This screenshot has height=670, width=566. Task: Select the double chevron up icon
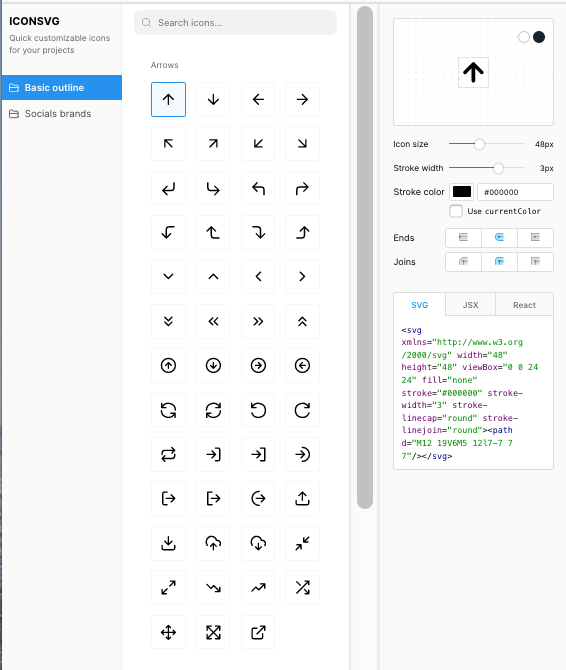click(302, 321)
